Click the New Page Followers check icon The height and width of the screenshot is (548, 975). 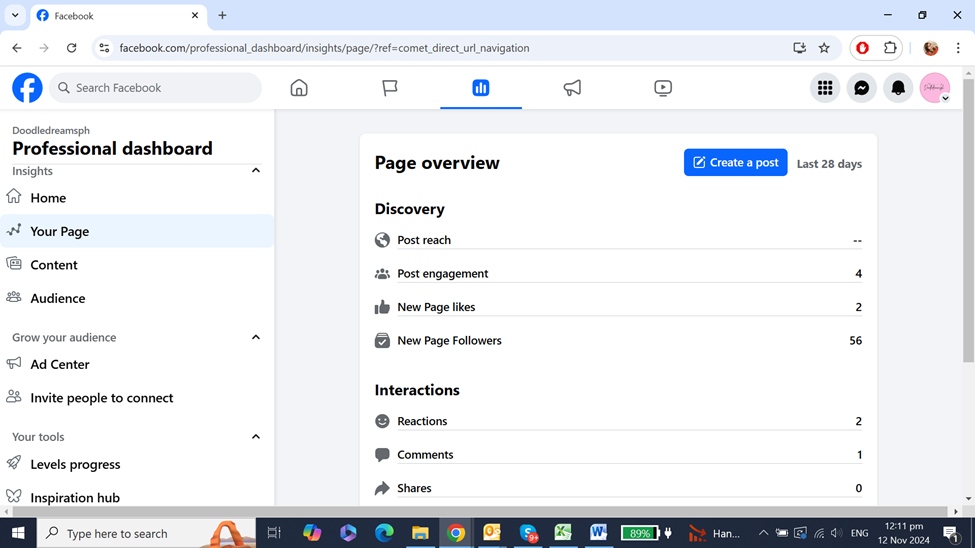click(382, 341)
